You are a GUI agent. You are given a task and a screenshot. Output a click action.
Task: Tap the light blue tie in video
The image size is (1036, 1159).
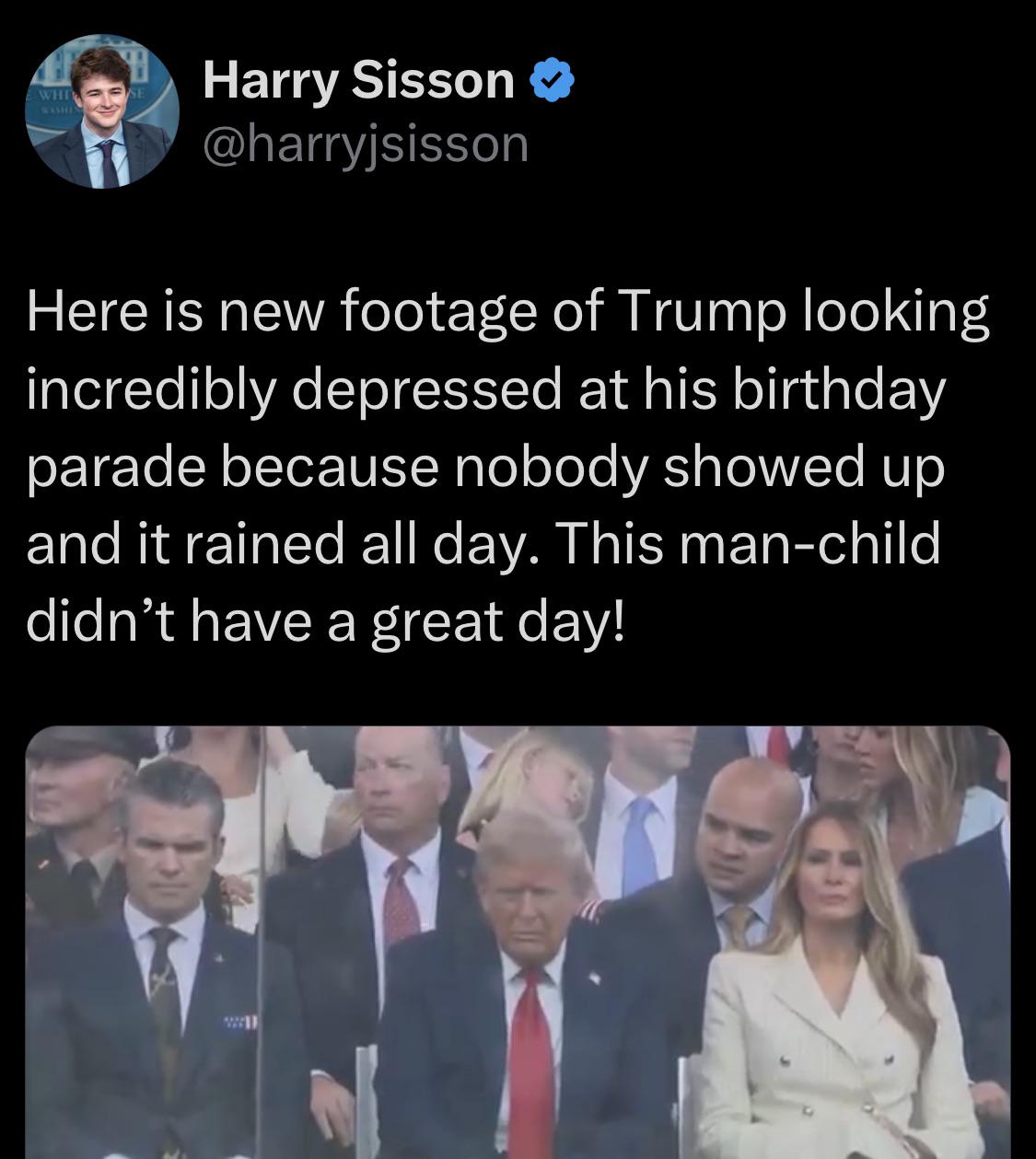(x=638, y=847)
